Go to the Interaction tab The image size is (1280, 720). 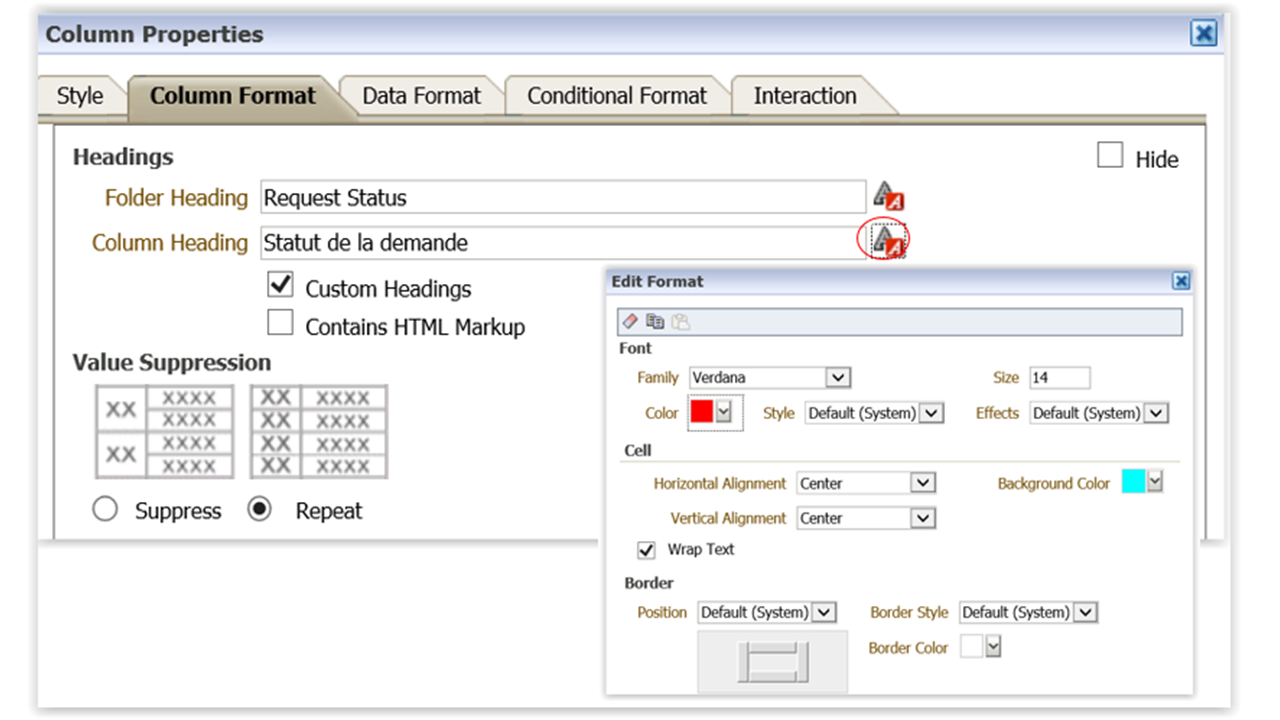coord(805,97)
